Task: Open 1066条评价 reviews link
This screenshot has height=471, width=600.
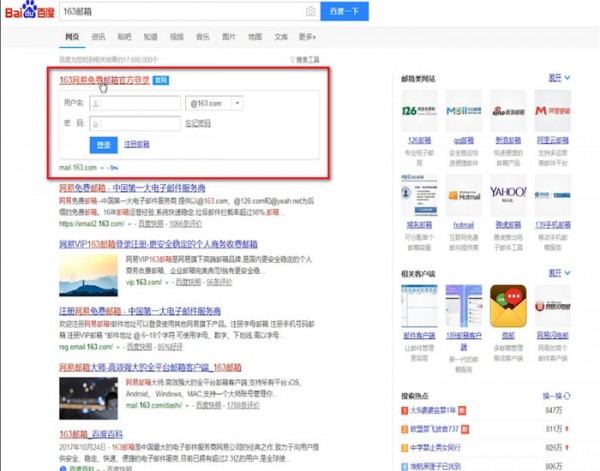Action: tap(185, 224)
